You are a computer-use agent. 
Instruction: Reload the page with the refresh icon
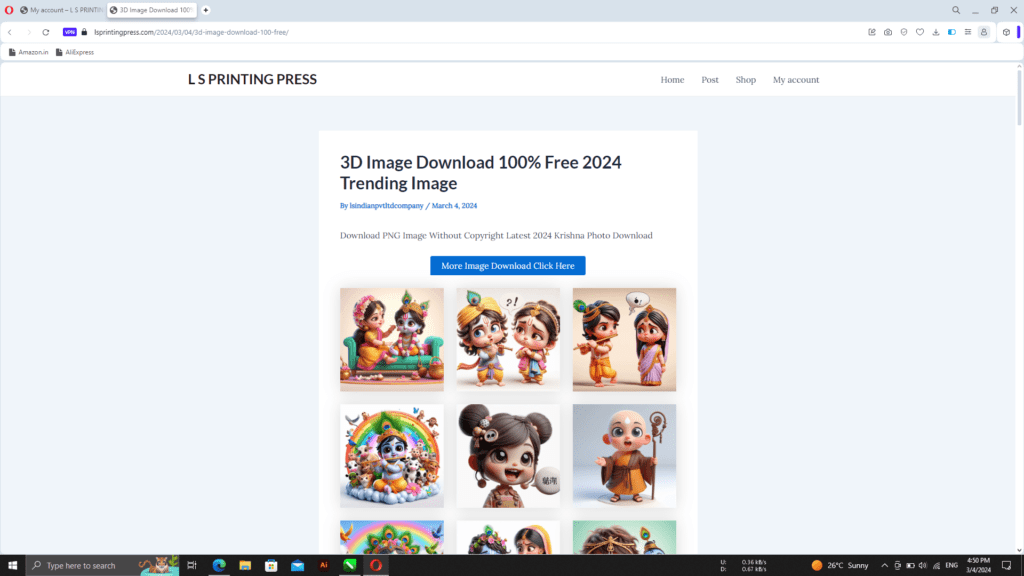point(46,32)
